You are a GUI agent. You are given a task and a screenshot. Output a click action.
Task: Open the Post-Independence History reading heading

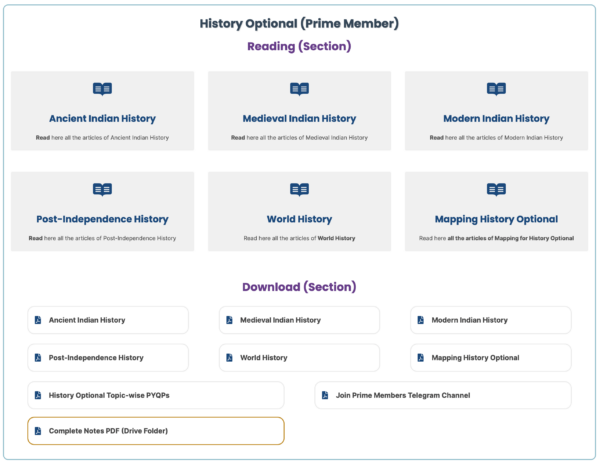tap(102, 219)
